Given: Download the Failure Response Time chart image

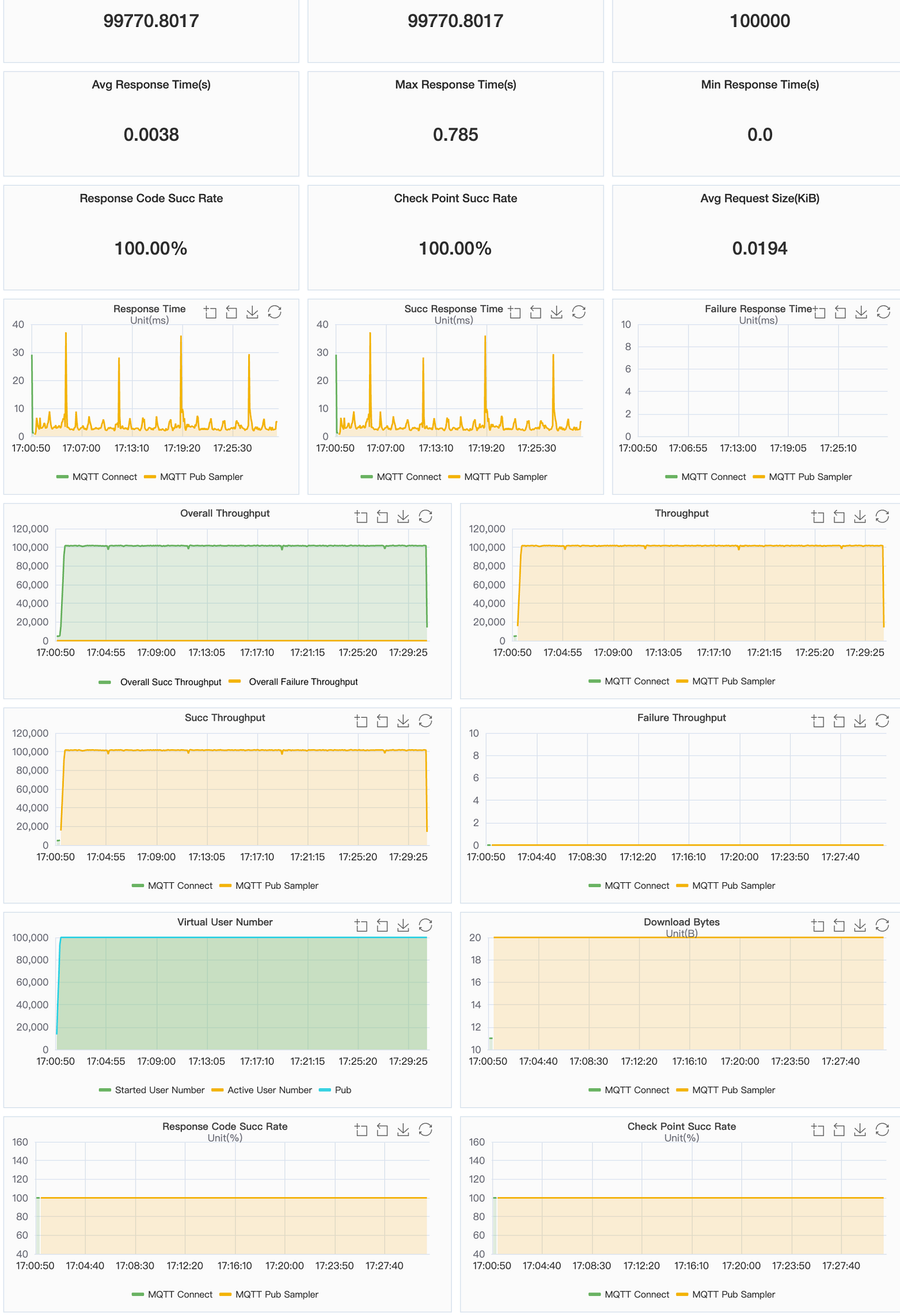Looking at the screenshot, I should (861, 312).
